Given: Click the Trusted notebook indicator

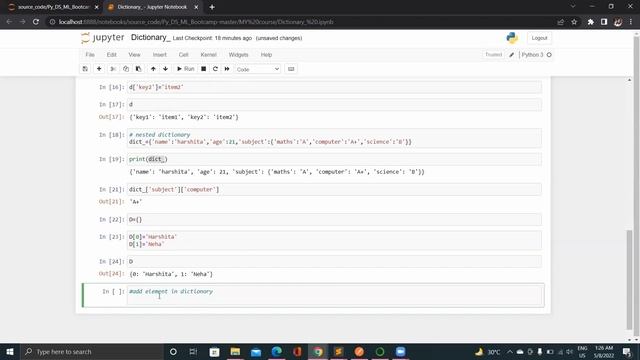Looking at the screenshot, I should click(493, 55).
